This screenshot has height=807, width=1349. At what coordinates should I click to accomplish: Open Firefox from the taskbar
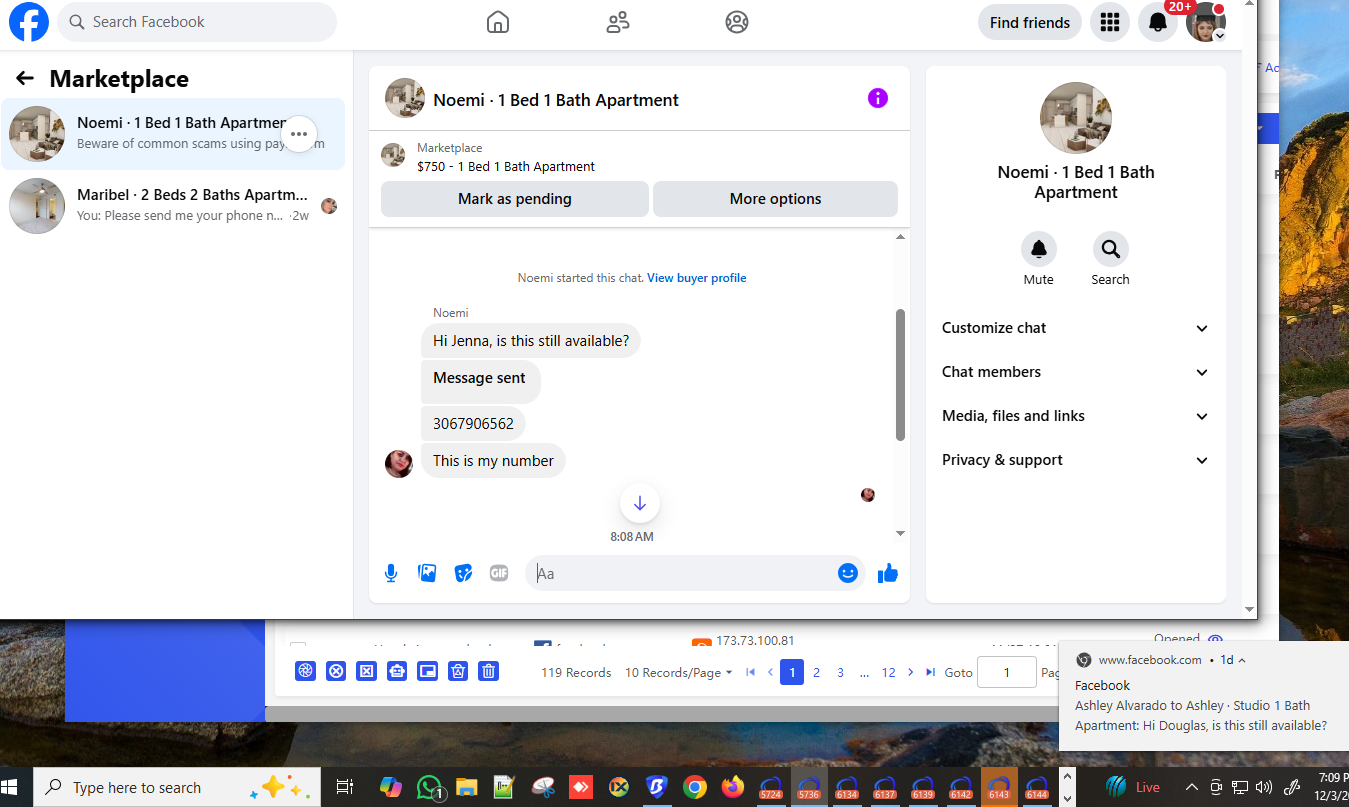(733, 787)
